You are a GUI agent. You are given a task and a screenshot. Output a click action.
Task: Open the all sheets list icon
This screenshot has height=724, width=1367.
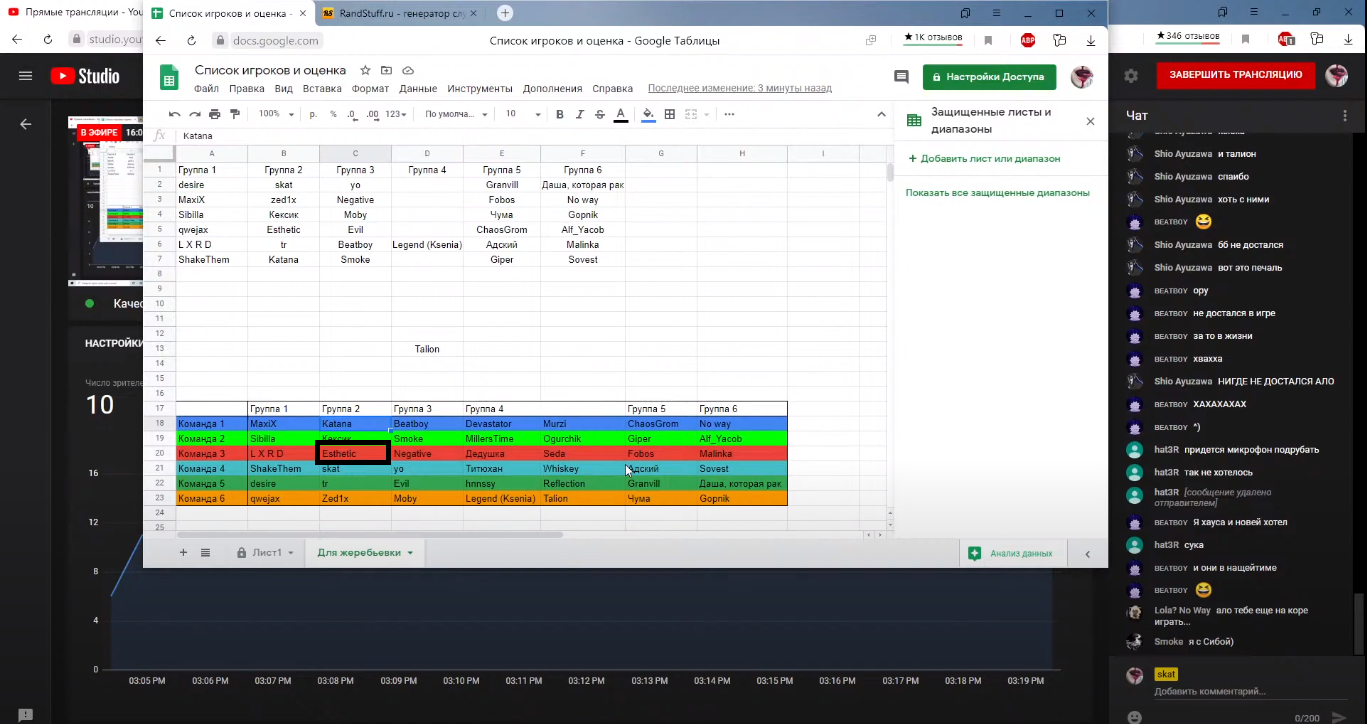[x=205, y=552]
